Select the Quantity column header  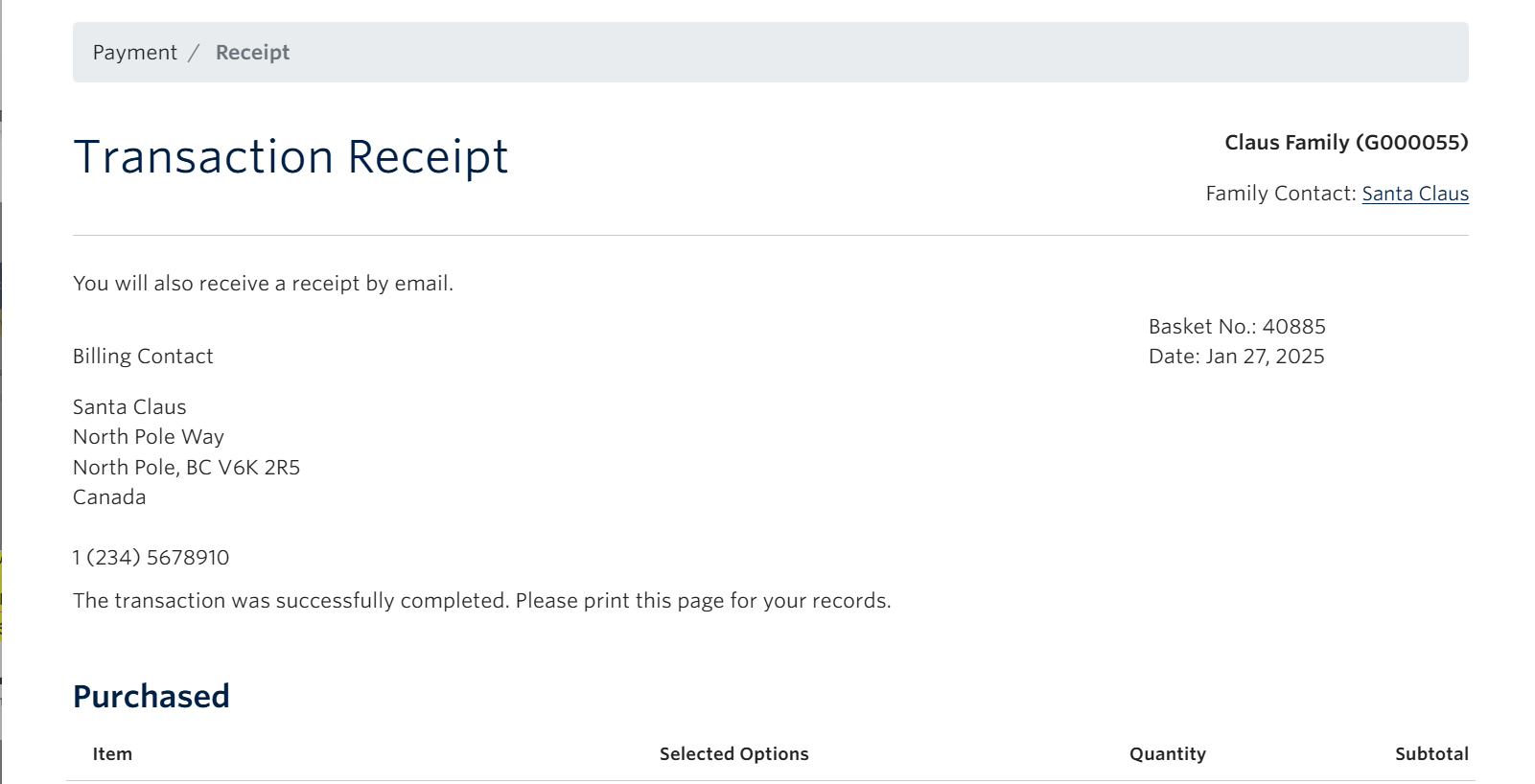1167,754
